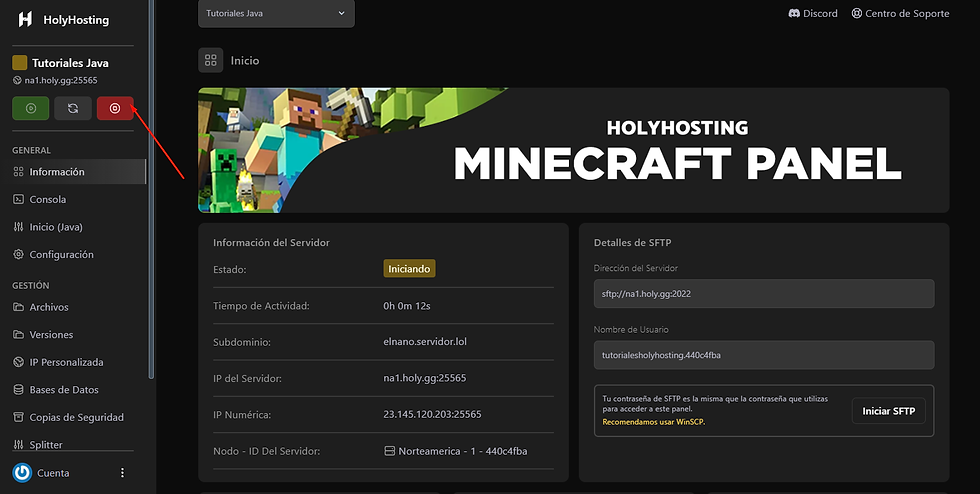Click the Nombre de Usuario SFTP field
The image size is (980, 494).
tap(764, 355)
